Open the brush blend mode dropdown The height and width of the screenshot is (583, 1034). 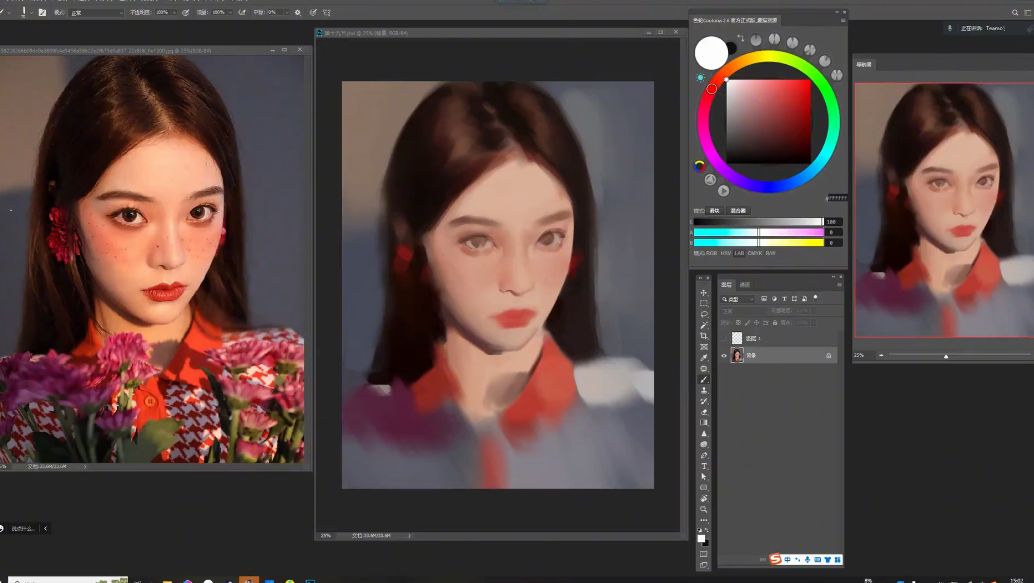tap(96, 13)
